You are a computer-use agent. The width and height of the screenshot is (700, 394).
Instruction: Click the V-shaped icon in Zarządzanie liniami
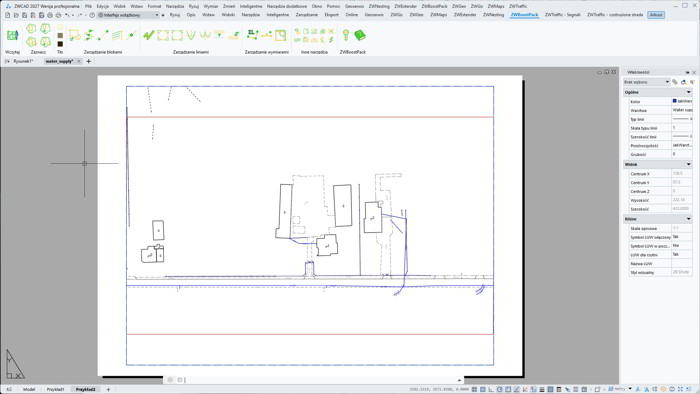click(x=191, y=35)
